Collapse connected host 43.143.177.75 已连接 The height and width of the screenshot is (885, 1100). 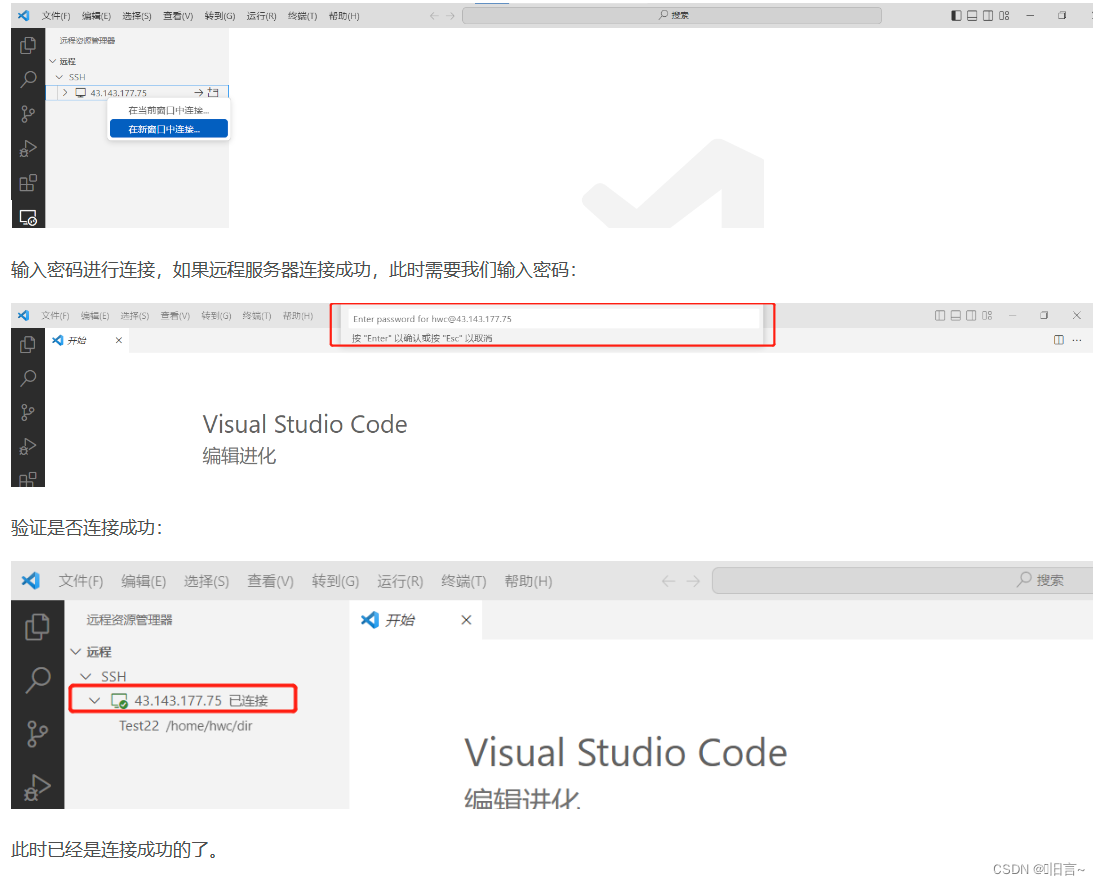tap(95, 701)
